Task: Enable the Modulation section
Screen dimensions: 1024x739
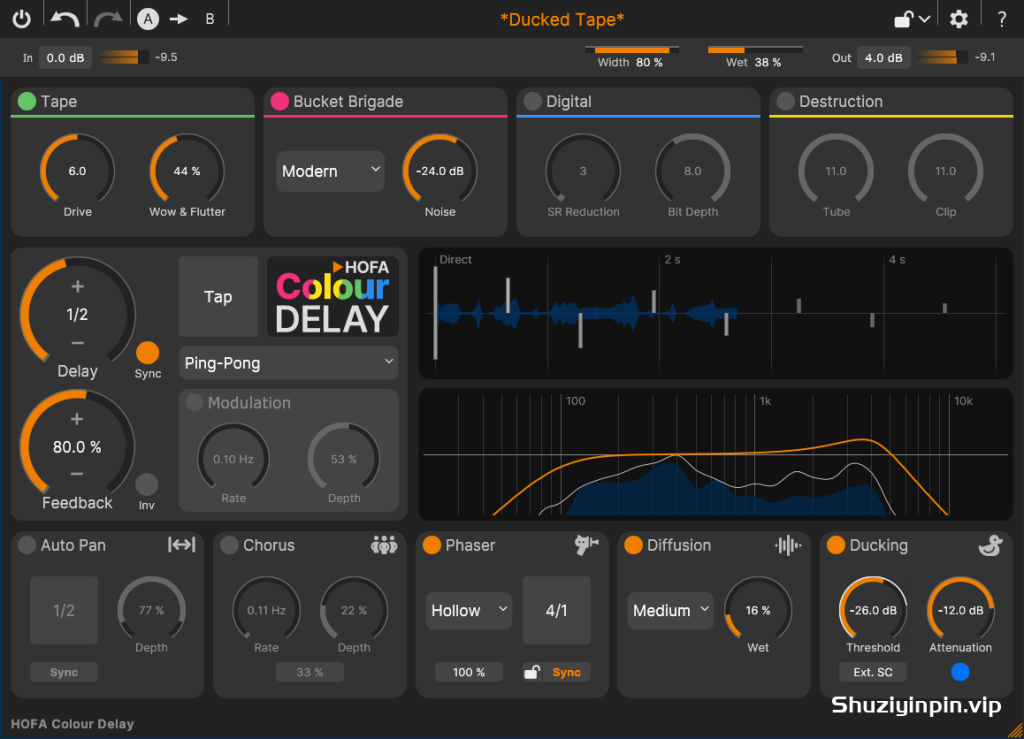Action: [194, 402]
